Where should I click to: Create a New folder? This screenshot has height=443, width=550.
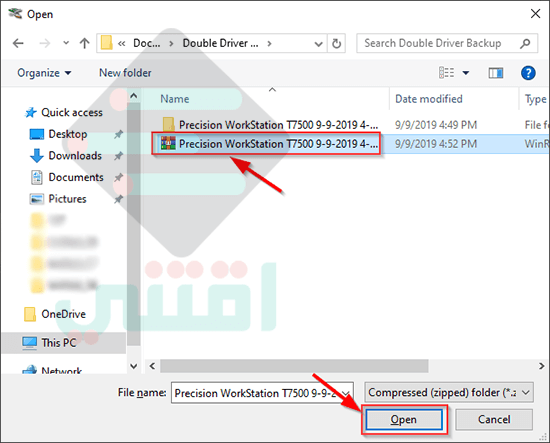125,73
